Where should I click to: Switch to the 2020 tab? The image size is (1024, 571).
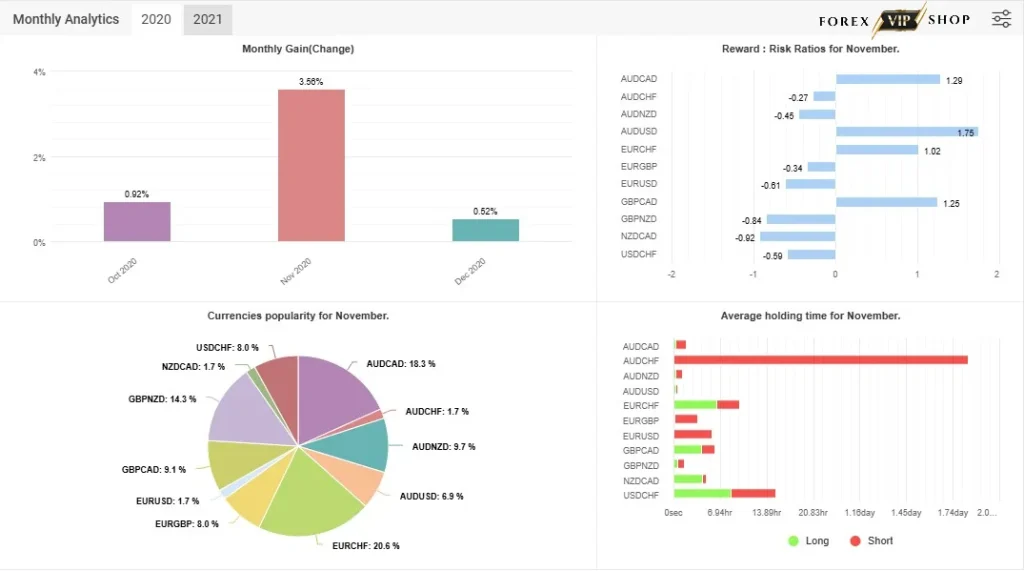tap(156, 20)
